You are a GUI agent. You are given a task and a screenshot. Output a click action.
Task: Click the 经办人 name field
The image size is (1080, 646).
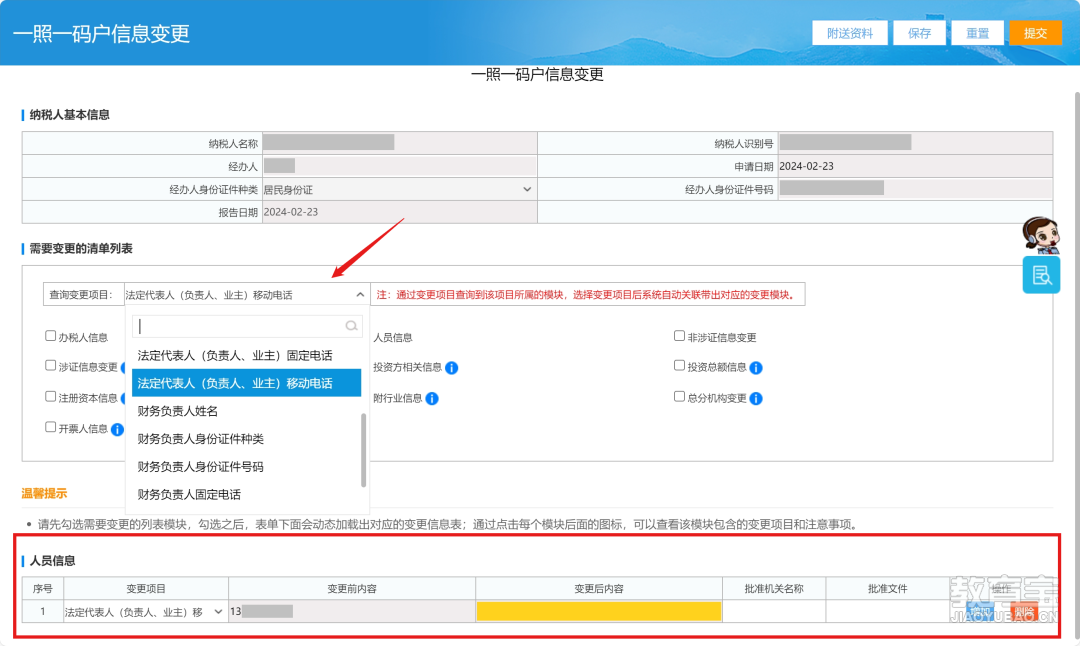(399, 166)
